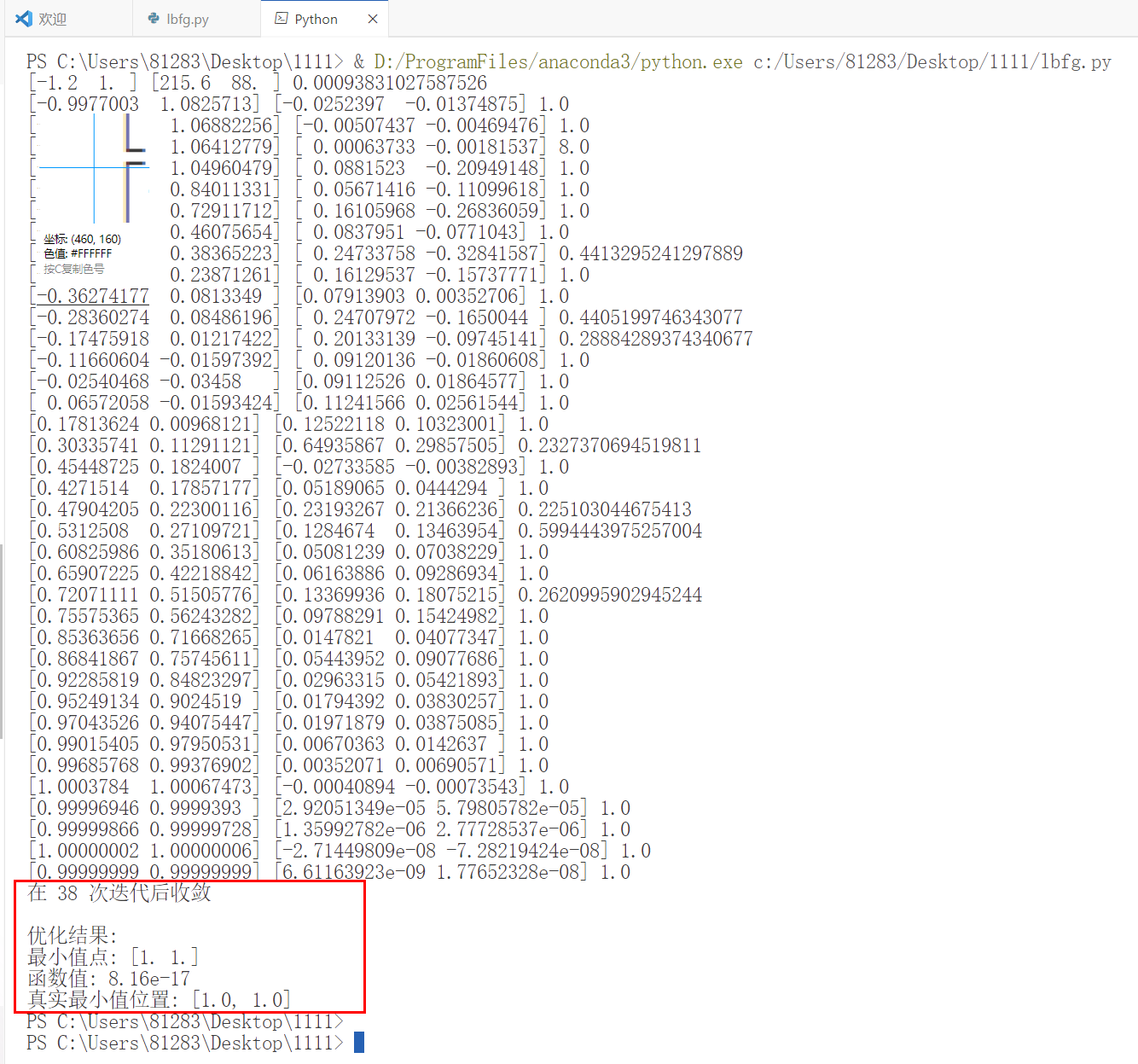Click the lbfg.py path in the run command

[932, 61]
